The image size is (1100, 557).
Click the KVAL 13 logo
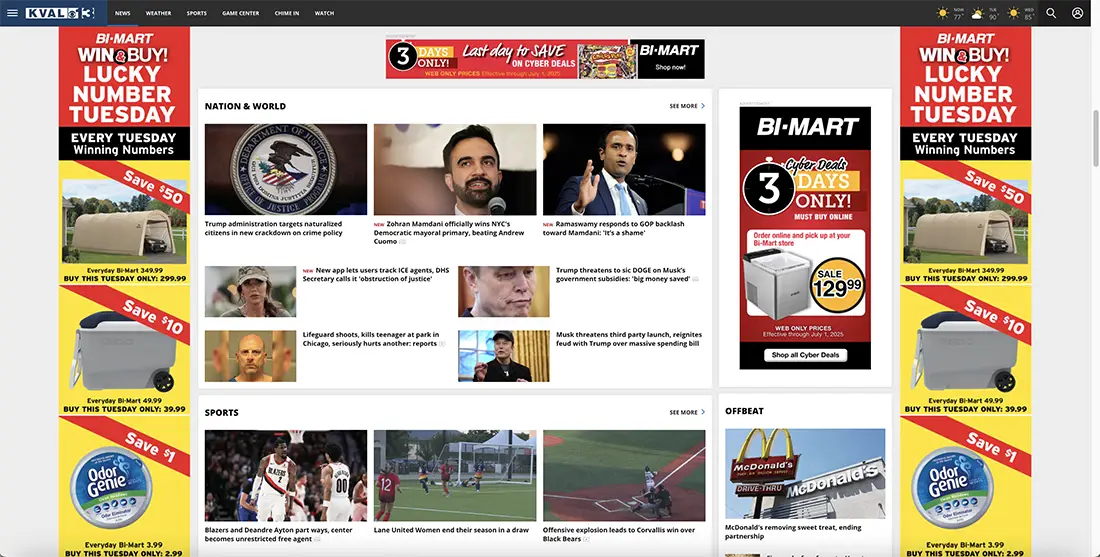pyautogui.click(x=60, y=13)
